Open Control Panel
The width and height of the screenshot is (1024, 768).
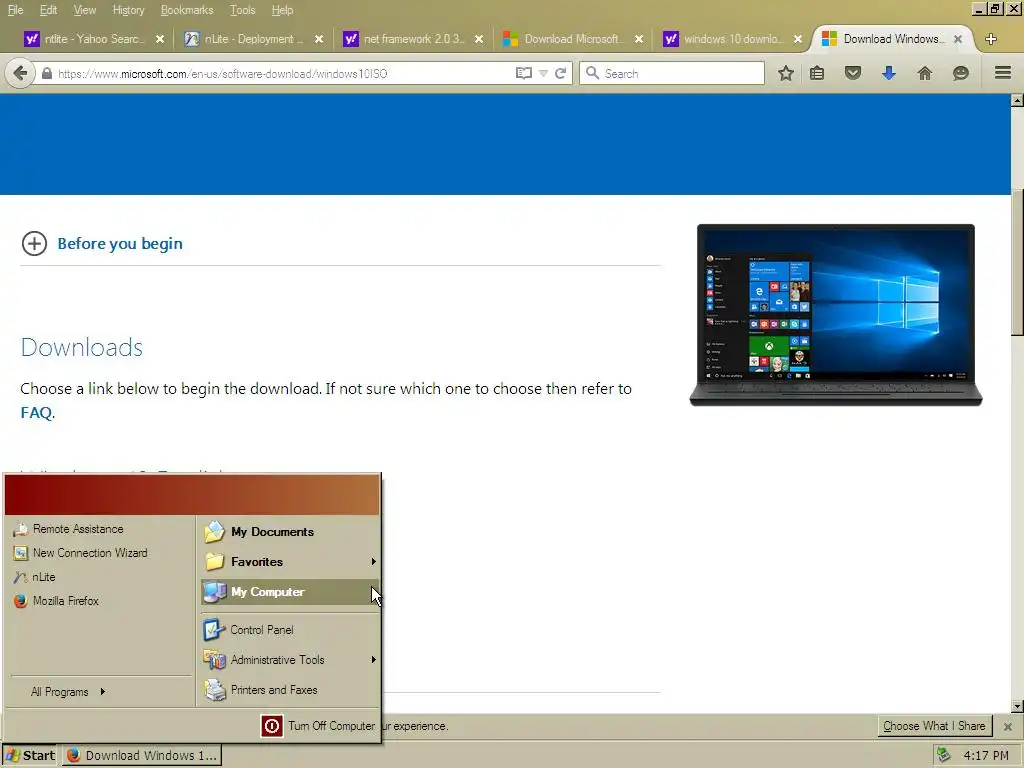coord(290,630)
